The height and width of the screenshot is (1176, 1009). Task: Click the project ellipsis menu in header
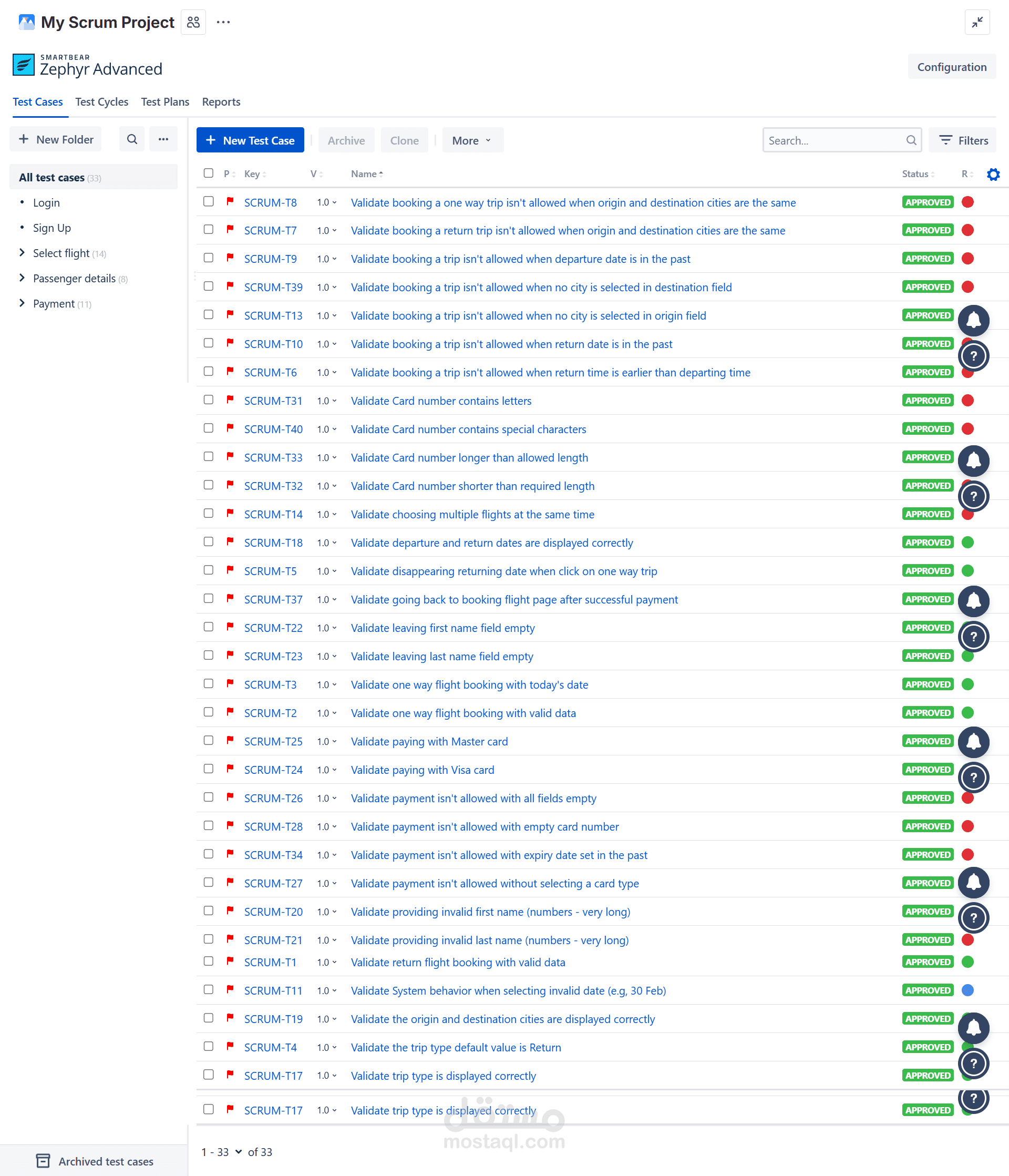[223, 22]
